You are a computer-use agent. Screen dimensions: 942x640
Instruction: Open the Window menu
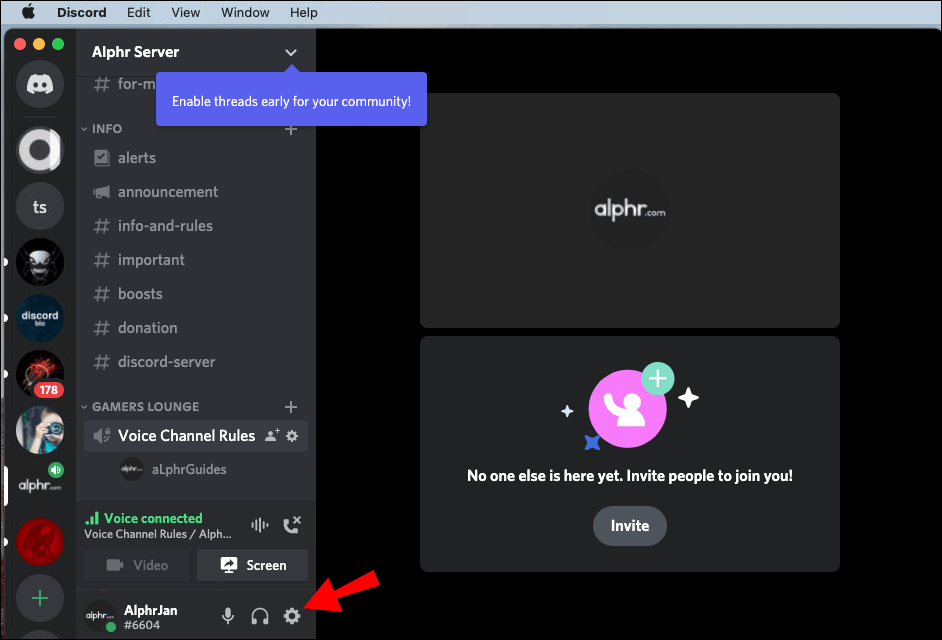pyautogui.click(x=245, y=13)
